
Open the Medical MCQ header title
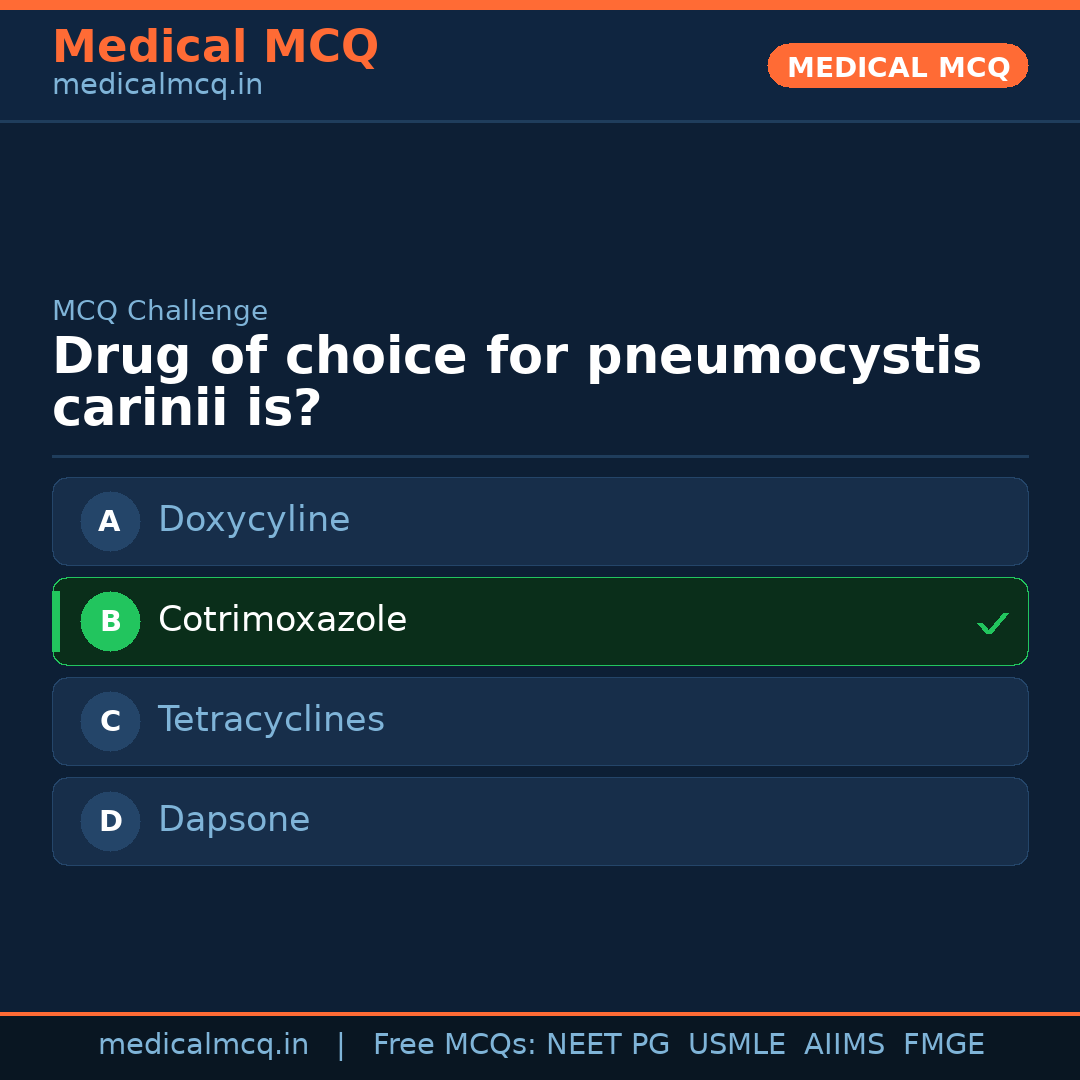click(x=215, y=47)
